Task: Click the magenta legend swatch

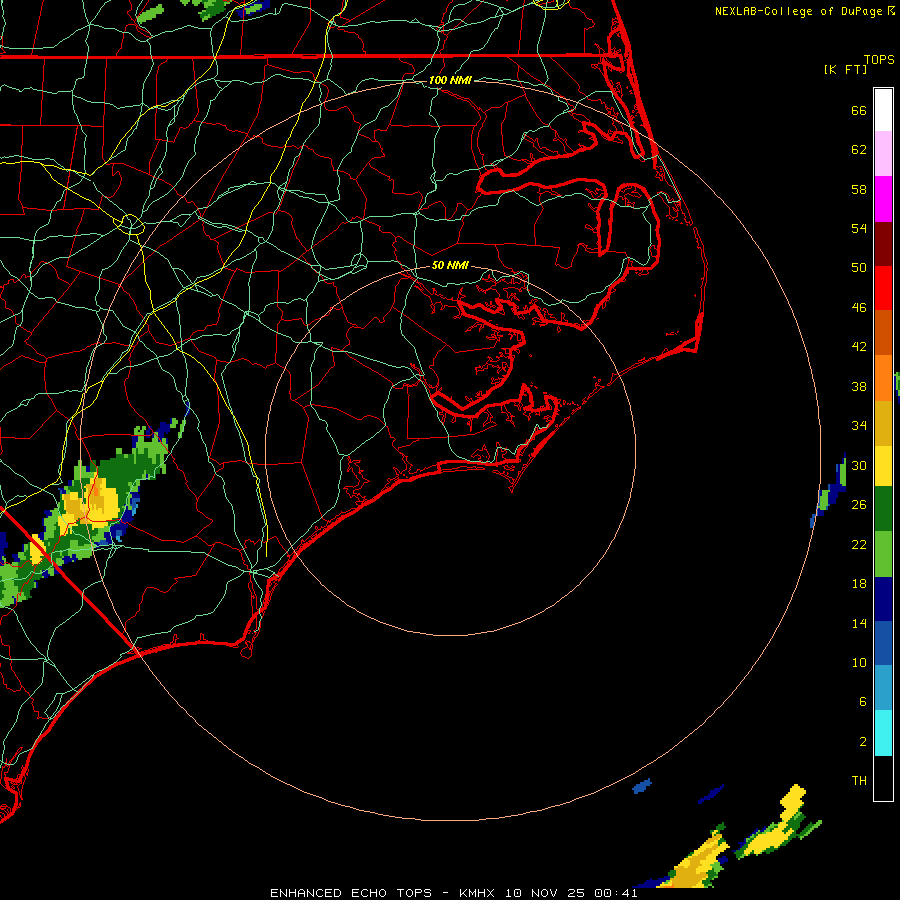Action: tap(883, 199)
